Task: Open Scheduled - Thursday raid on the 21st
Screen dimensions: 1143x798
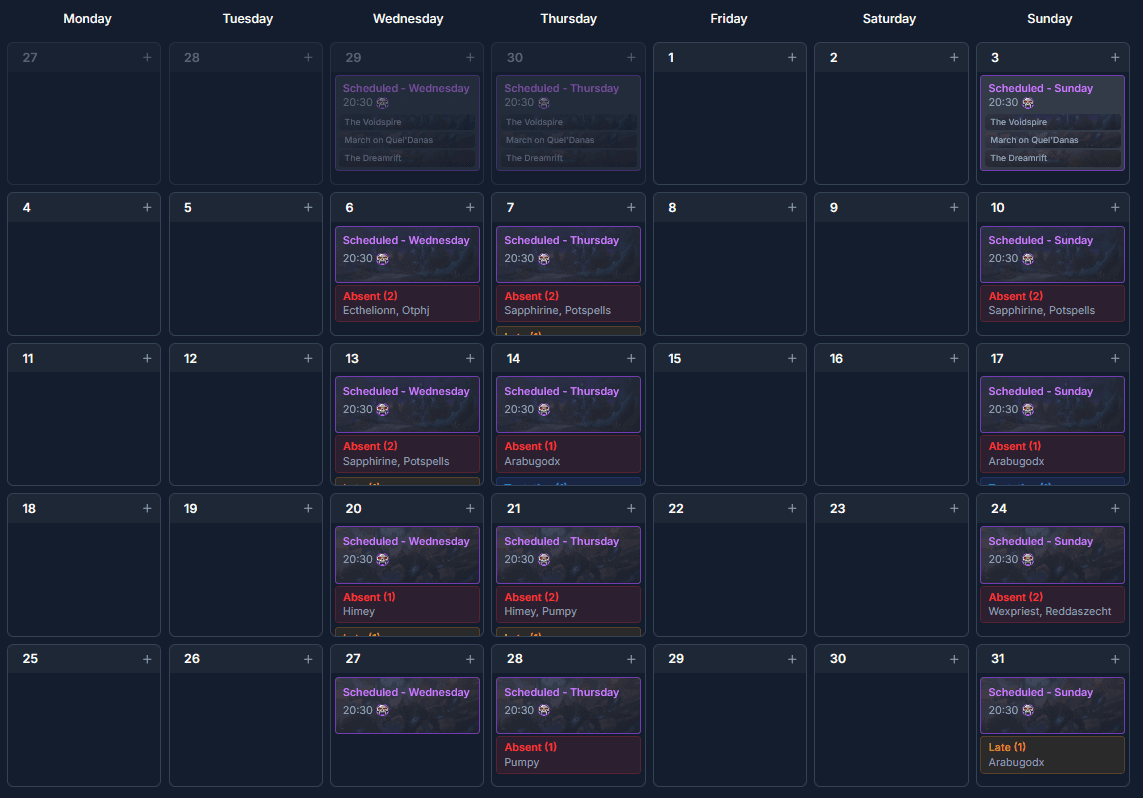Action: click(568, 555)
